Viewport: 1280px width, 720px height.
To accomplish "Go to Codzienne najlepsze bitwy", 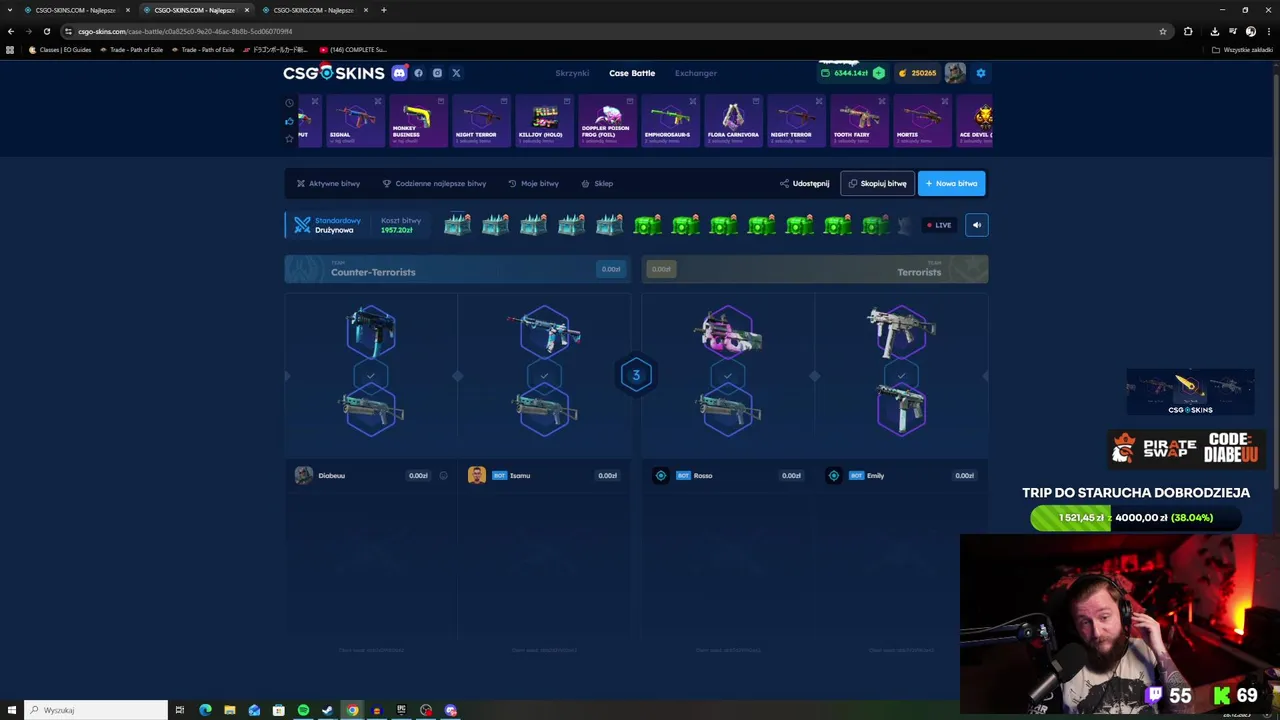I will click(434, 184).
